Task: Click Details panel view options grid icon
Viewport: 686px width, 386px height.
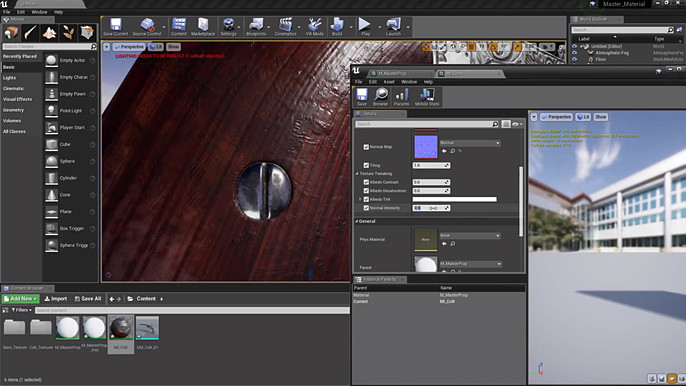Action: click(506, 124)
